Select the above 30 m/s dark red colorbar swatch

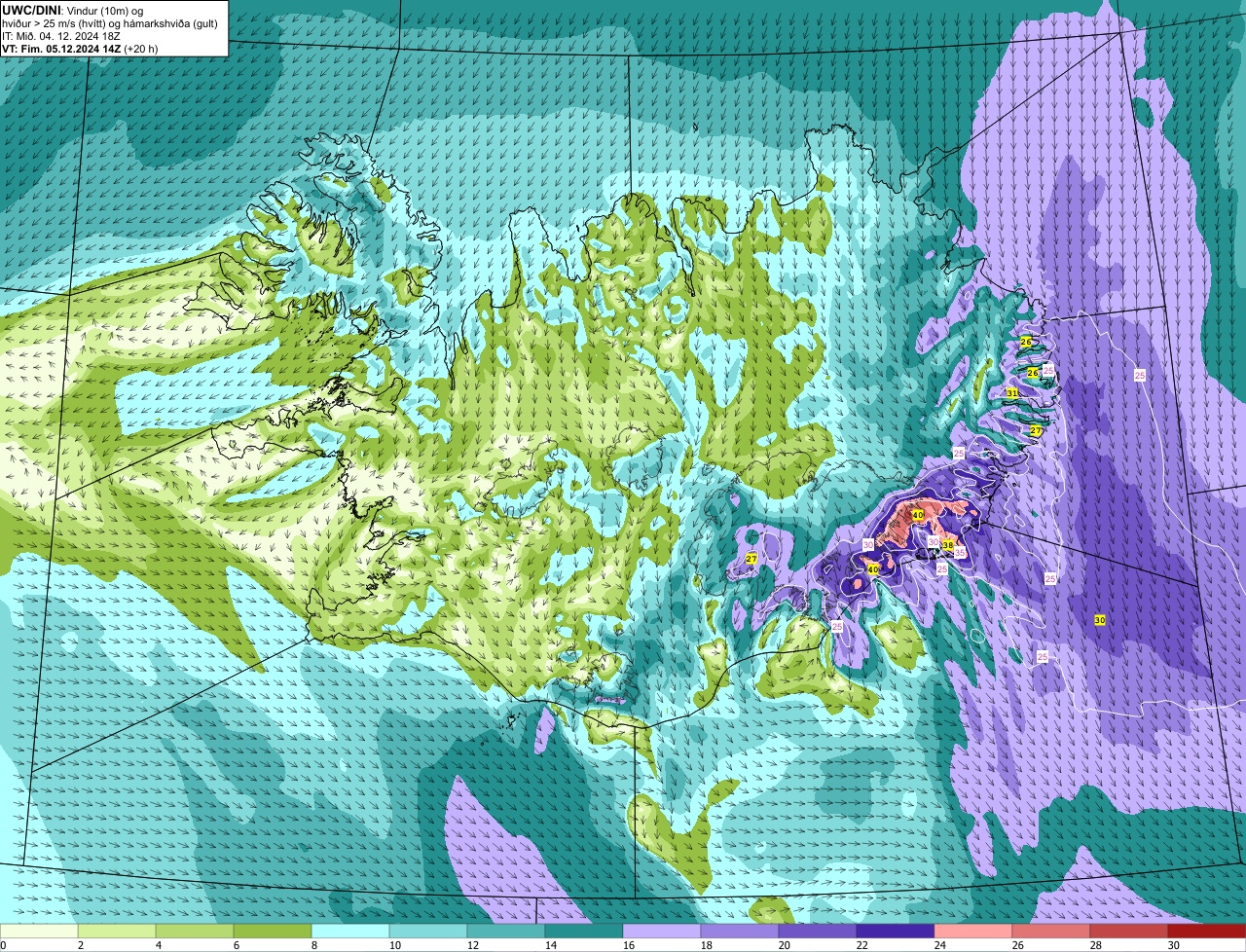tap(1207, 932)
